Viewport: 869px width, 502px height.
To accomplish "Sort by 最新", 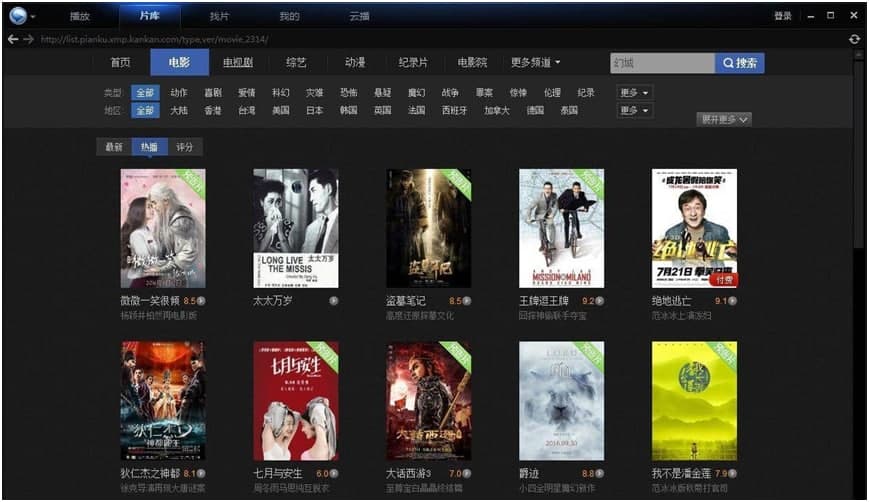I will tap(114, 147).
